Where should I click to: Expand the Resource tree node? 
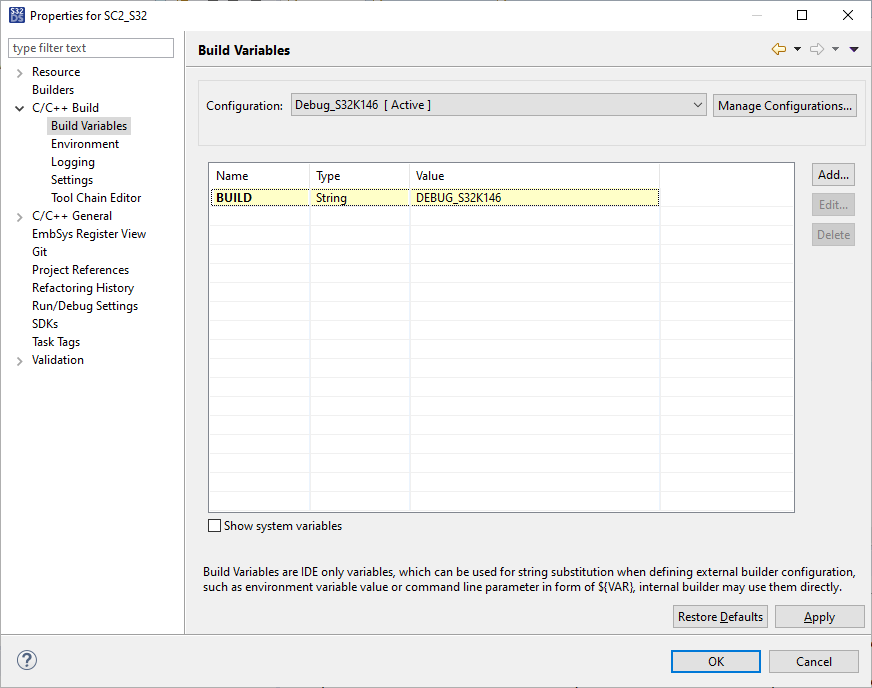(19, 73)
